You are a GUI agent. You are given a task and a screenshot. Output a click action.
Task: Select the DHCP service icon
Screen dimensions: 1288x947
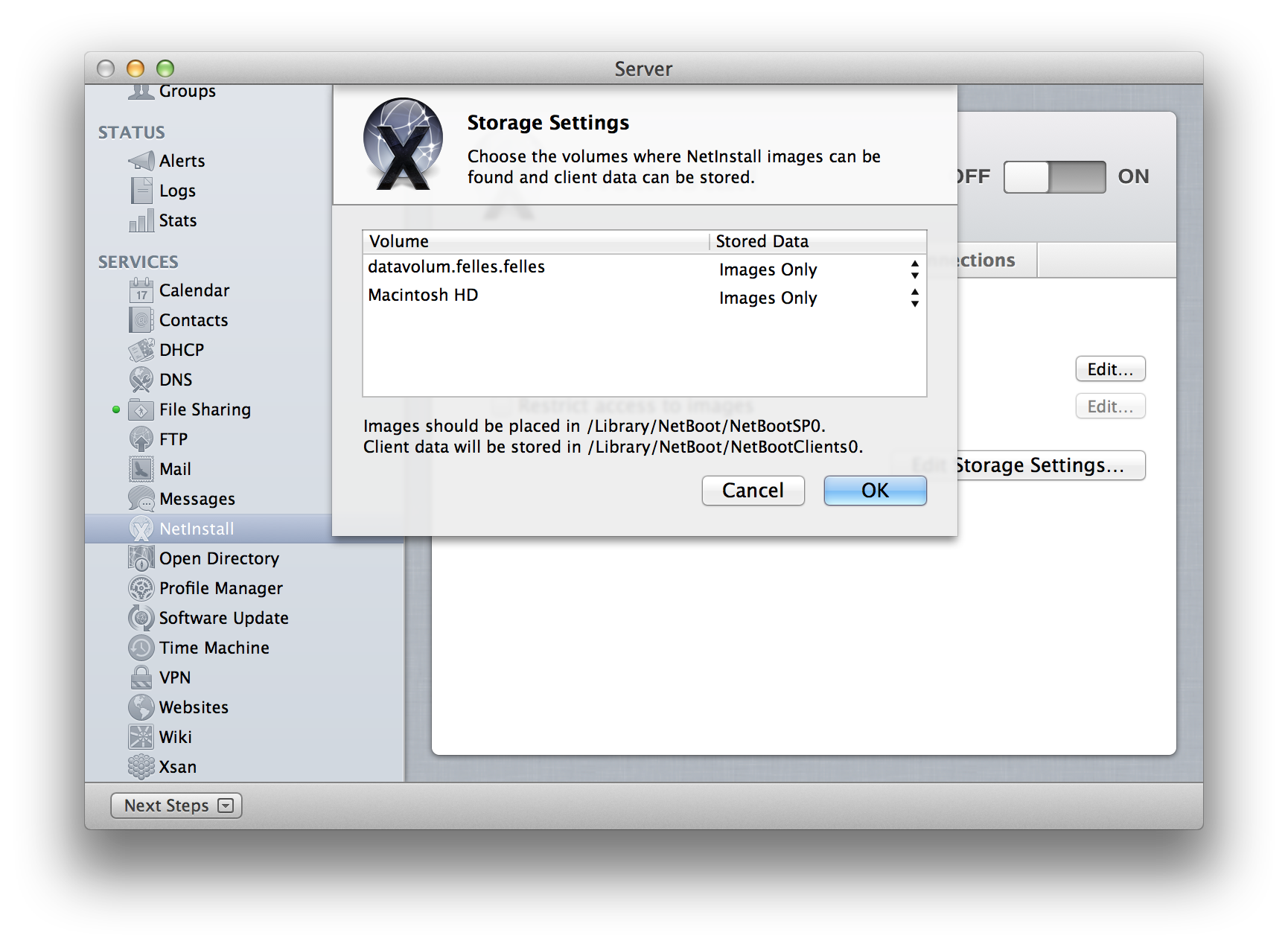141,350
